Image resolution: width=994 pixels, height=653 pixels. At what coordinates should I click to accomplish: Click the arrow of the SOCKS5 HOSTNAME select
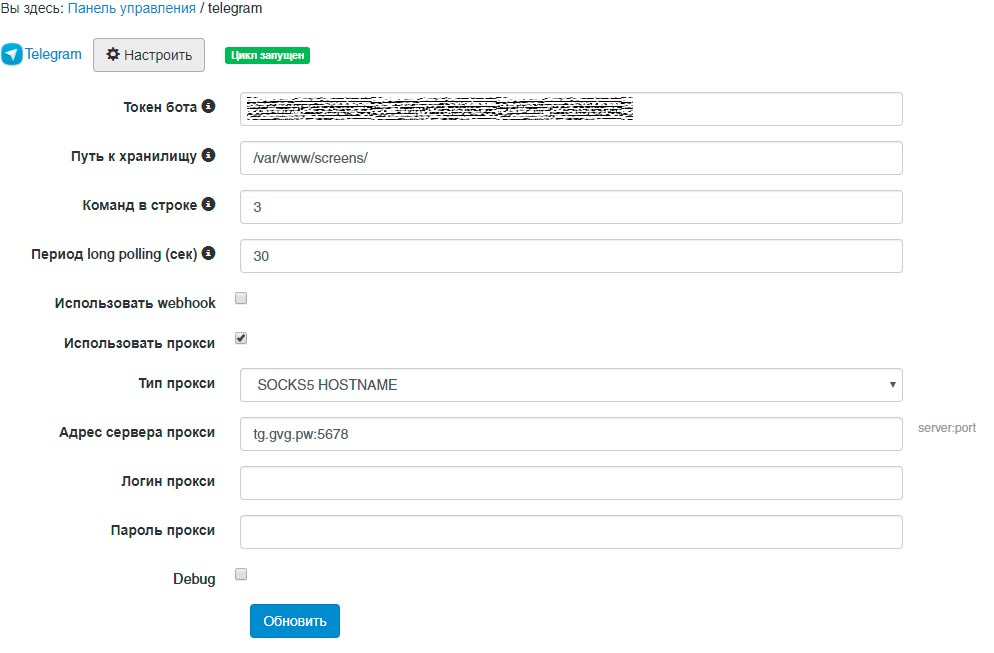coord(891,385)
